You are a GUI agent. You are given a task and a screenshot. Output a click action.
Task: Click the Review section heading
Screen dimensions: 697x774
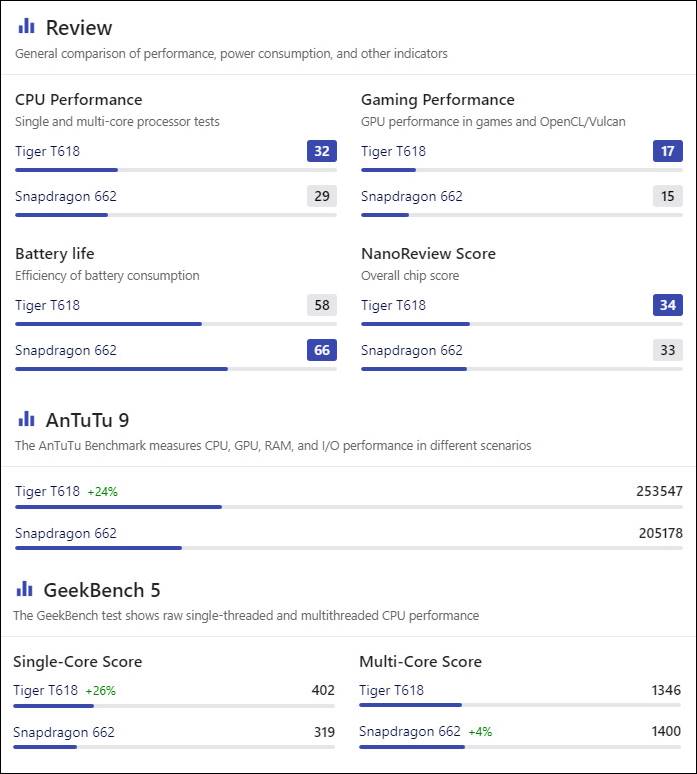79,28
